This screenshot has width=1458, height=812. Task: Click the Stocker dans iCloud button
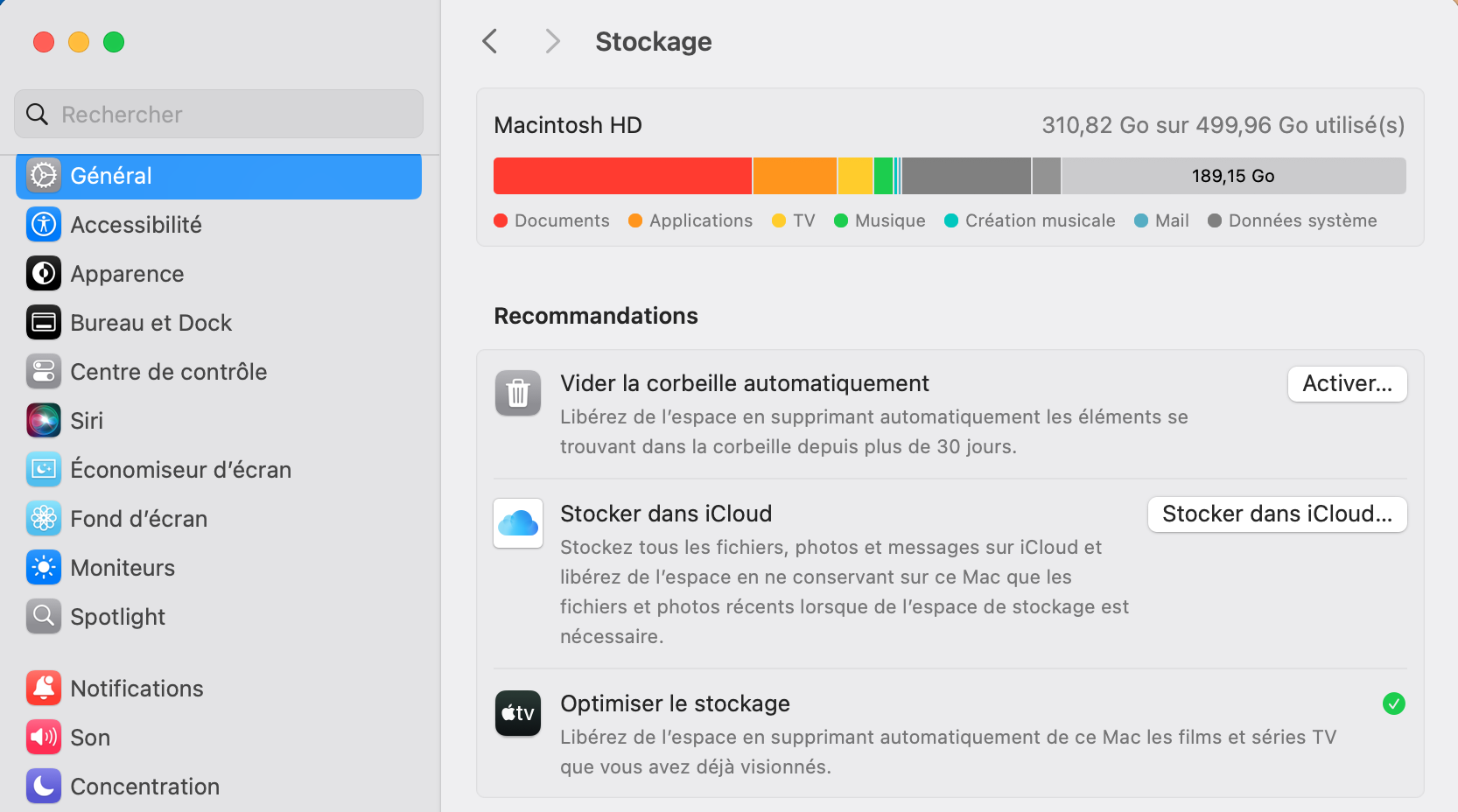(x=1275, y=514)
